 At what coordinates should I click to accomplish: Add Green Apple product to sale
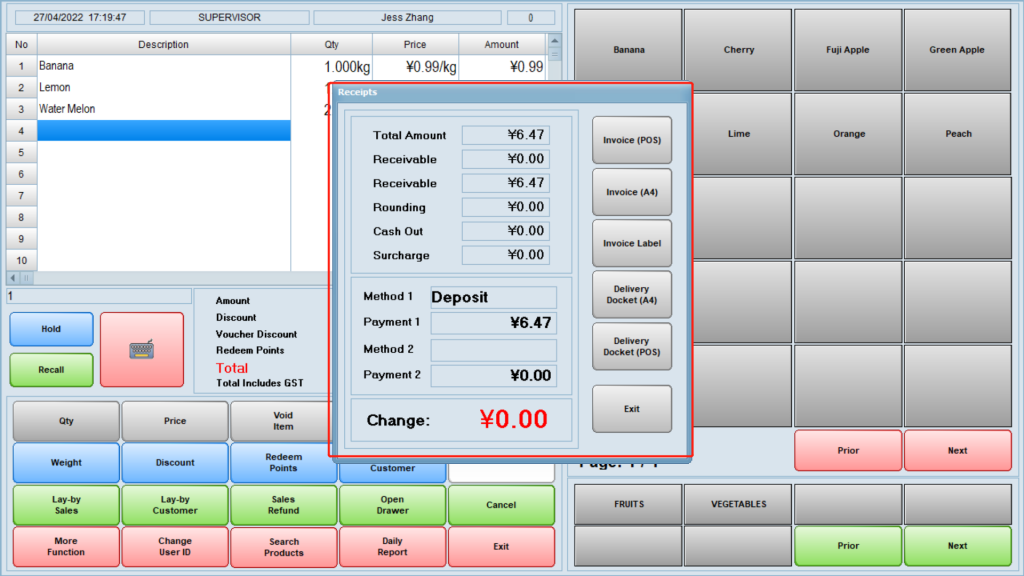[x=957, y=50]
